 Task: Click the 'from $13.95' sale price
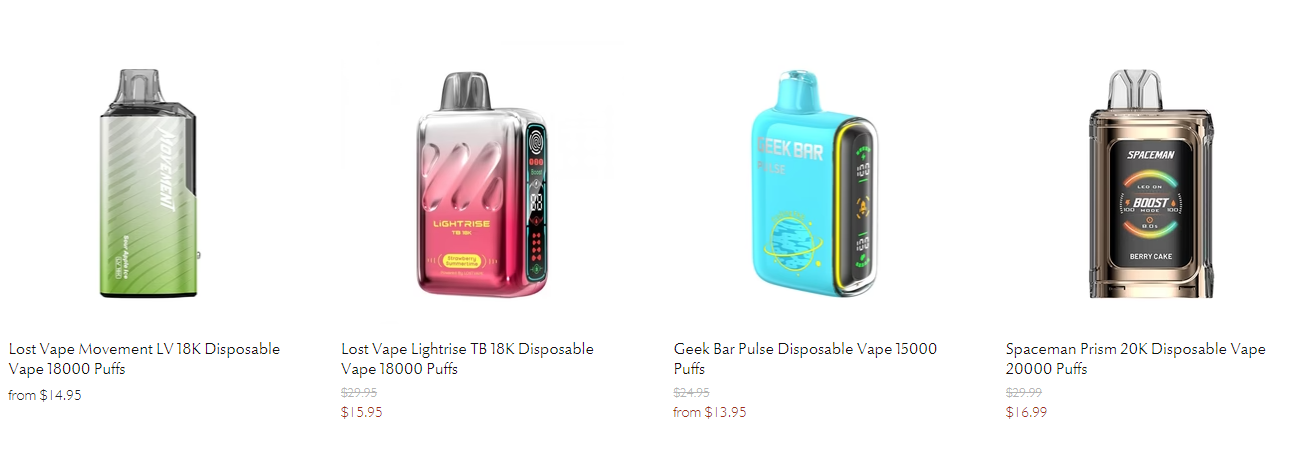point(709,412)
